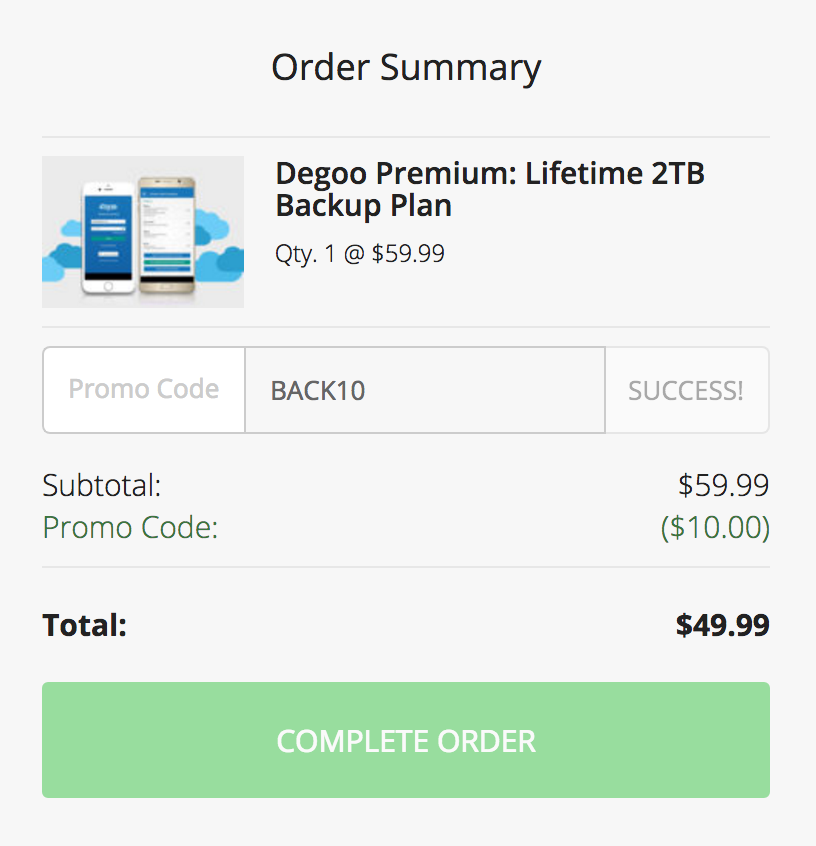Click the gold Android phone in product image
Viewport: 816px width, 846px height.
167,235
